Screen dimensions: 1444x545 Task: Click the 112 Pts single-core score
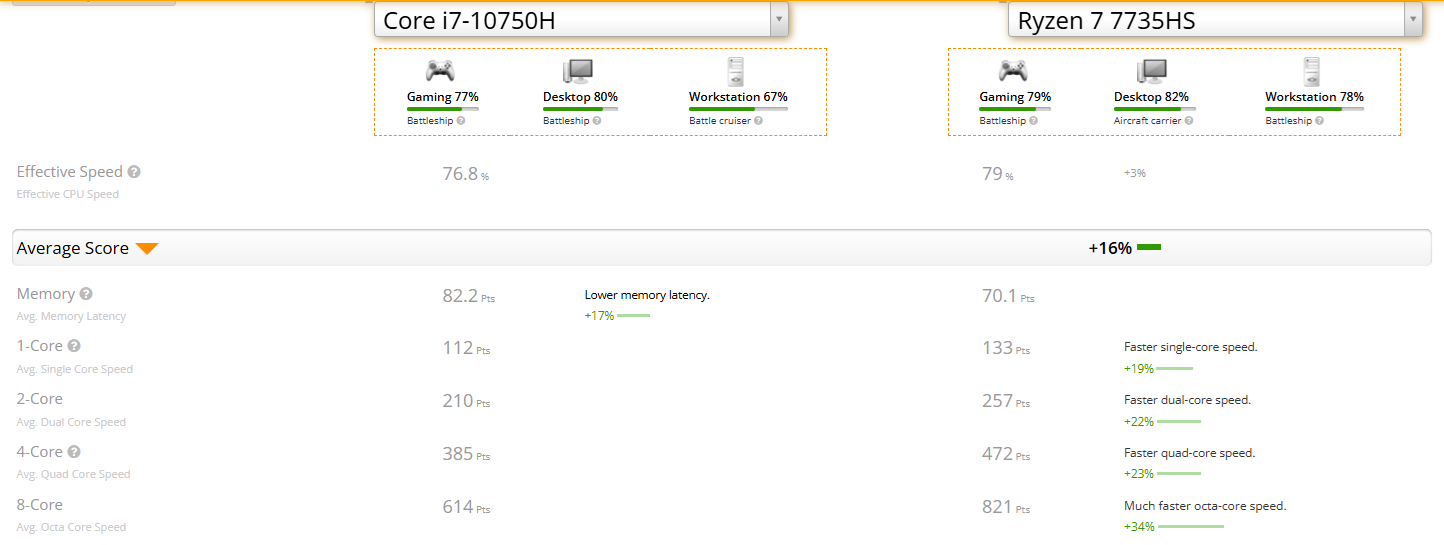pos(466,348)
